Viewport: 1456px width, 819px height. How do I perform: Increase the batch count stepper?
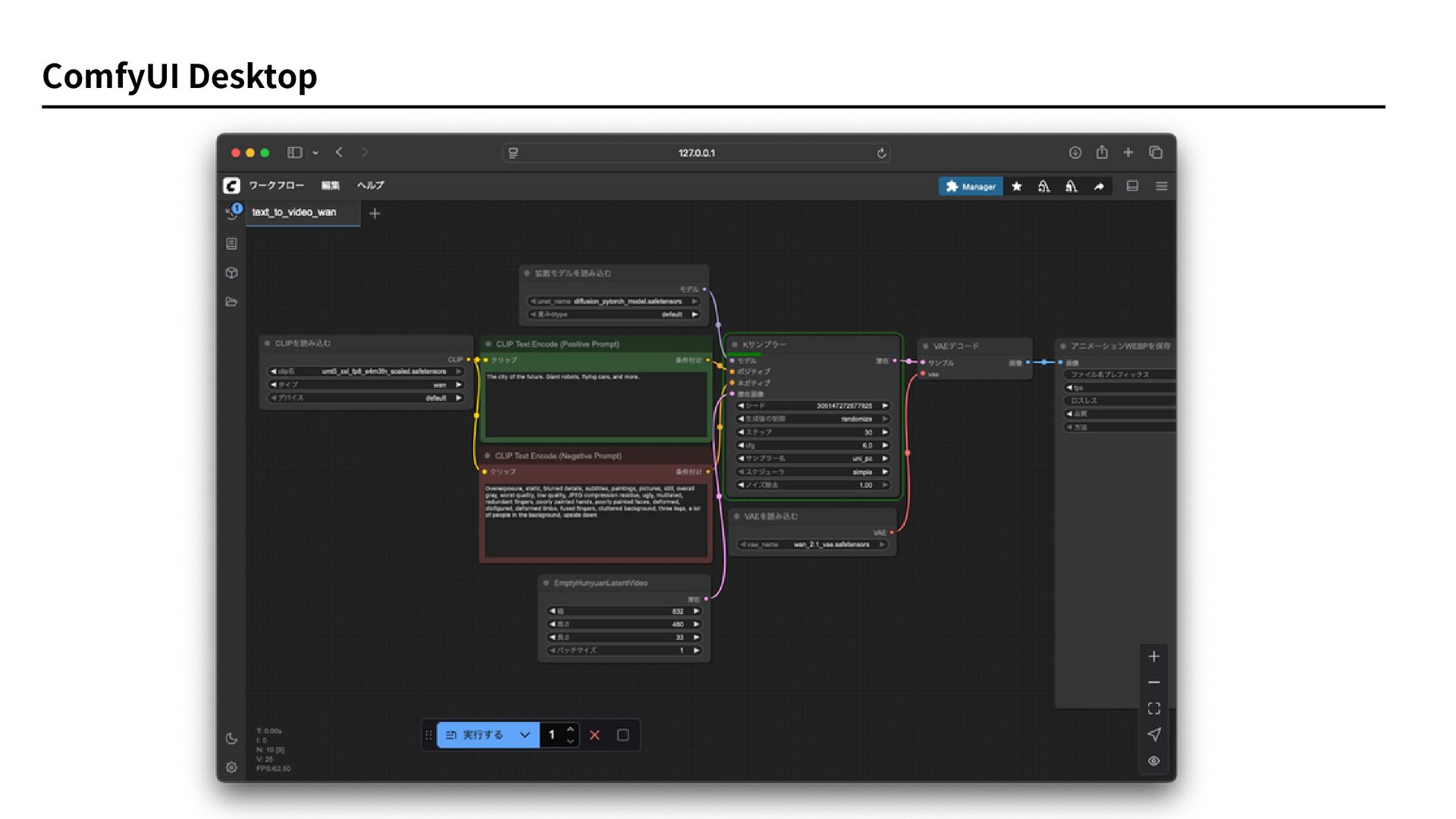(570, 730)
